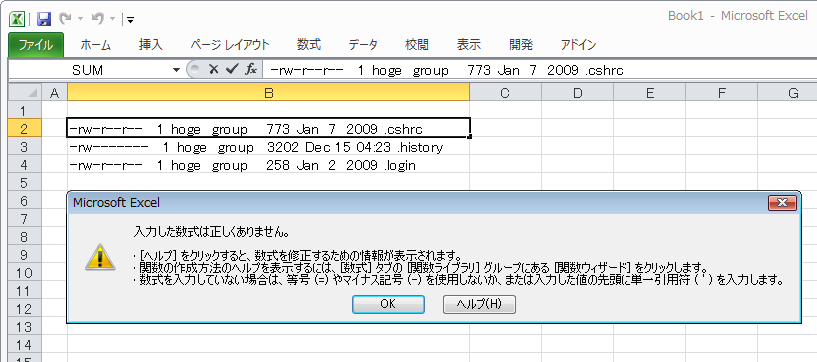Image resolution: width=817 pixels, height=362 pixels.
Task: Select row 5 header
Action: (25, 182)
